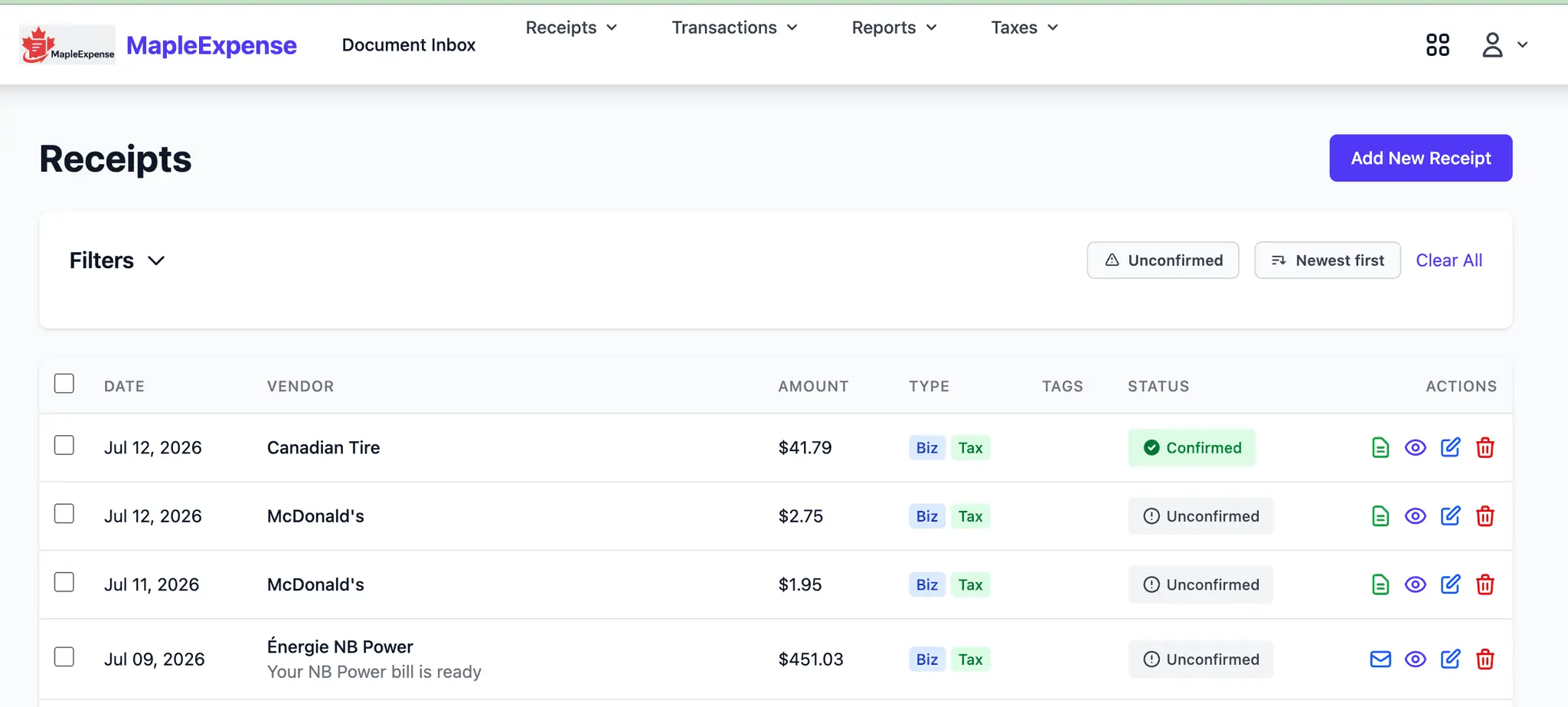The height and width of the screenshot is (707, 1568).
Task: Click the Biz tag on the Canadian Tire row
Action: (926, 447)
